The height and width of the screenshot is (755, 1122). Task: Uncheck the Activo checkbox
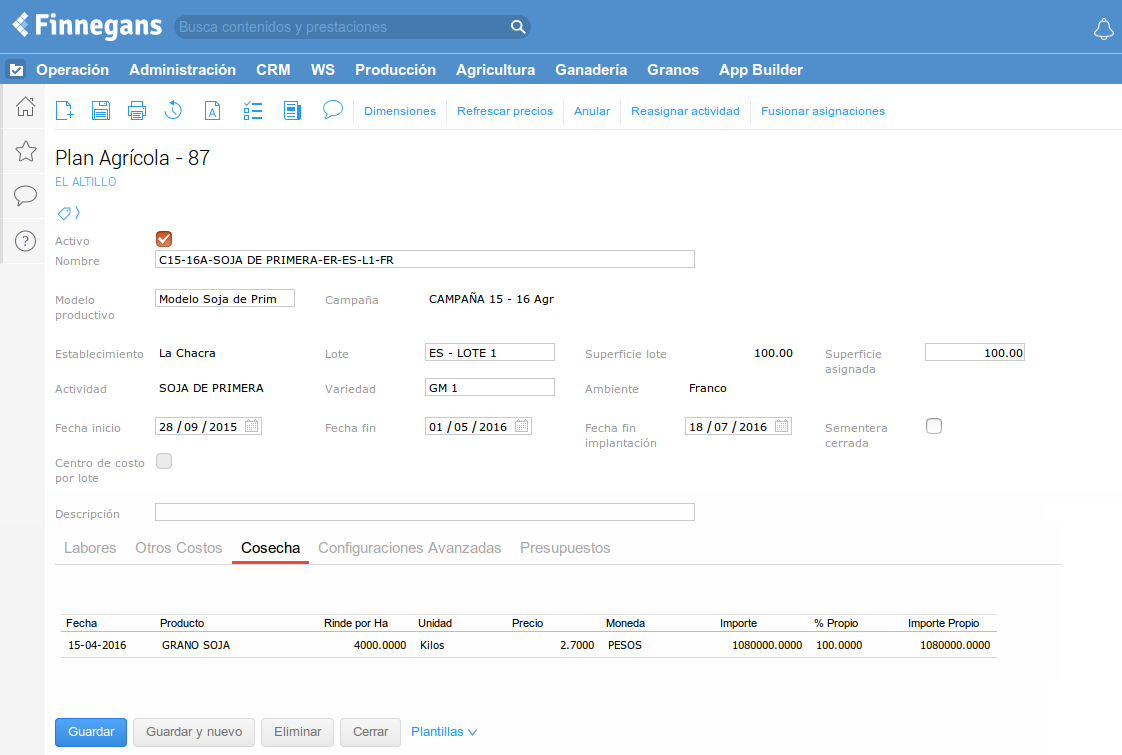165,239
